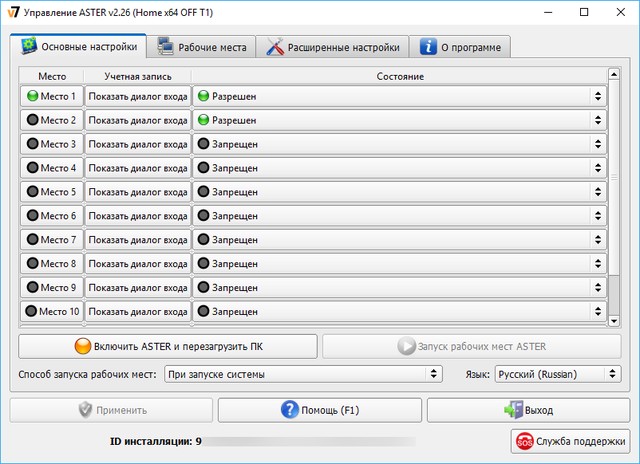Click the Место 7 button
Viewport: 640px width, 464px height.
point(52,240)
